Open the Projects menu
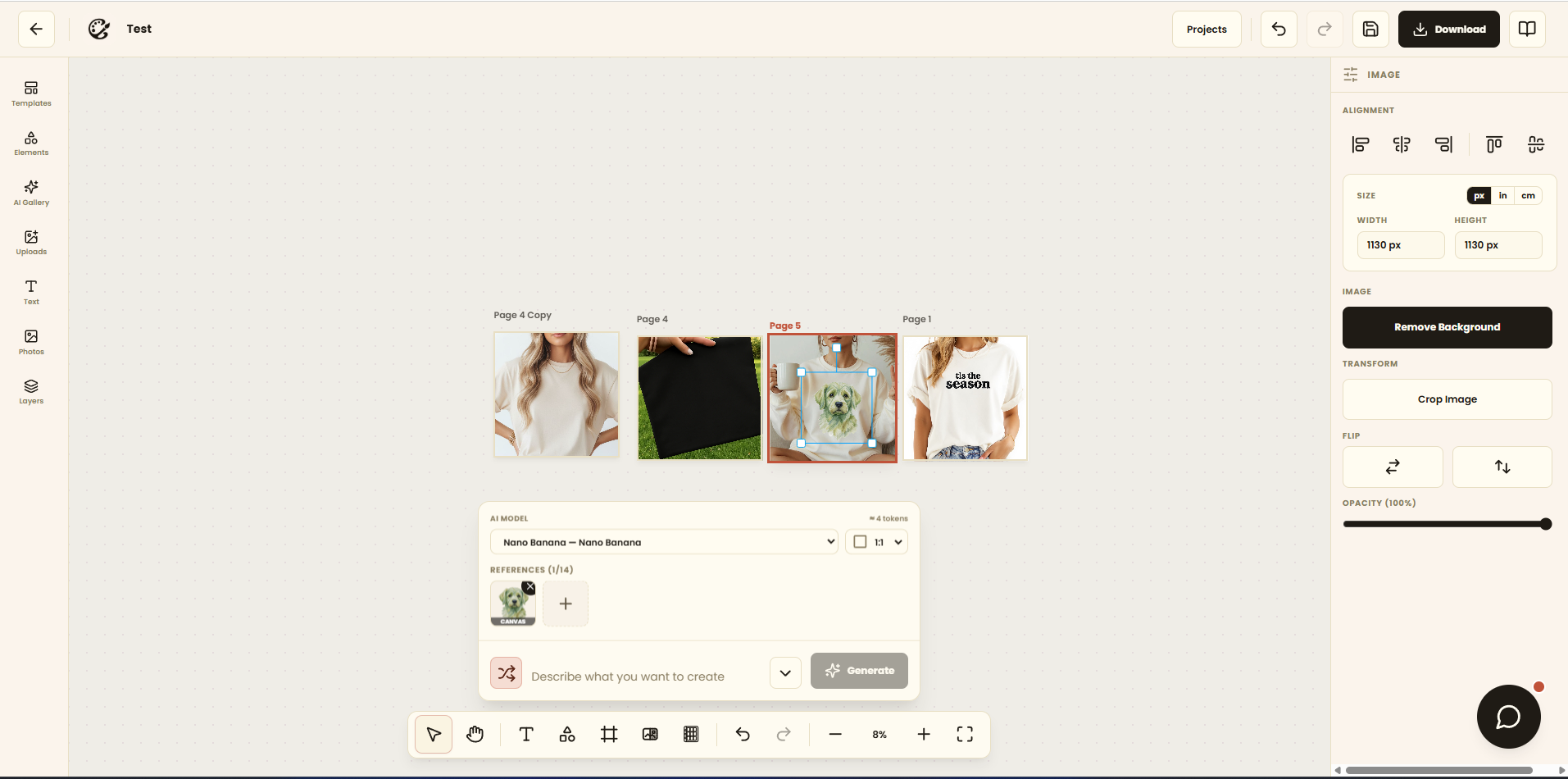Image resolution: width=1568 pixels, height=779 pixels. (1207, 29)
